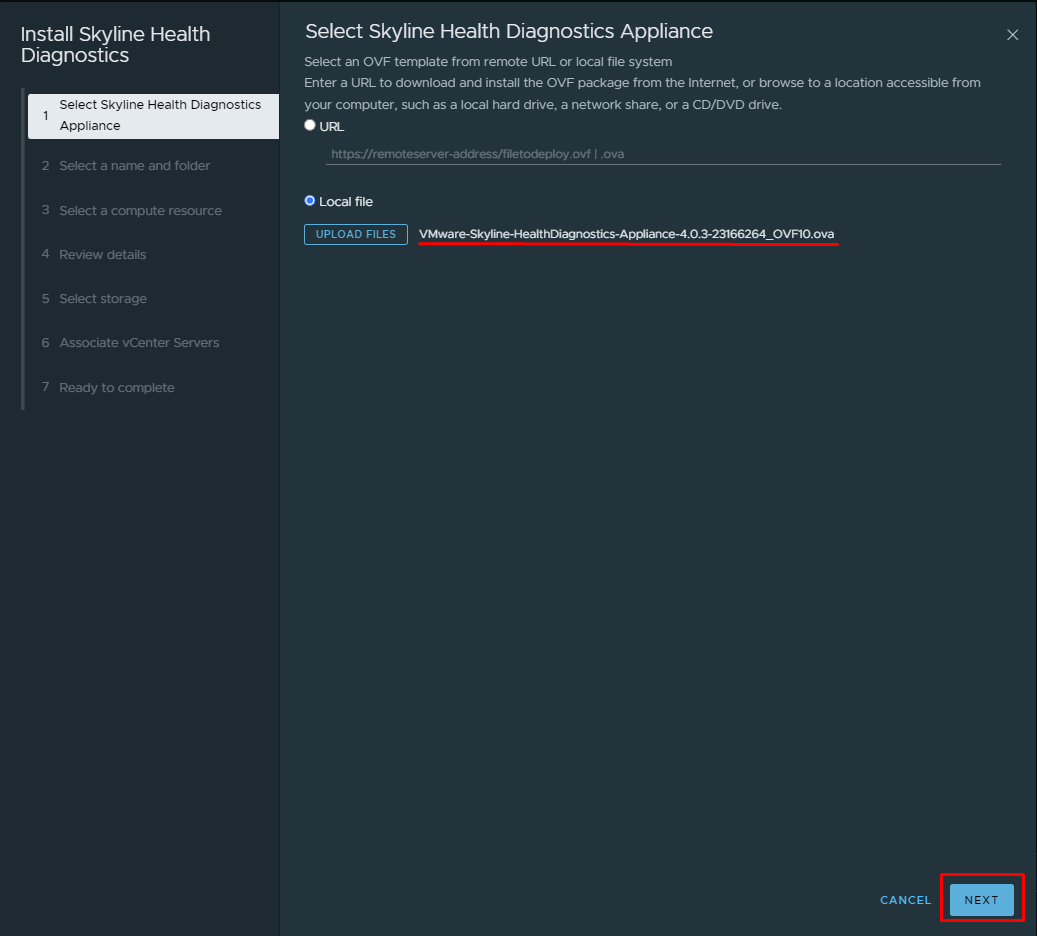This screenshot has height=936, width=1037.
Task: Close the install wizard with the X icon
Action: pyautogui.click(x=1012, y=35)
